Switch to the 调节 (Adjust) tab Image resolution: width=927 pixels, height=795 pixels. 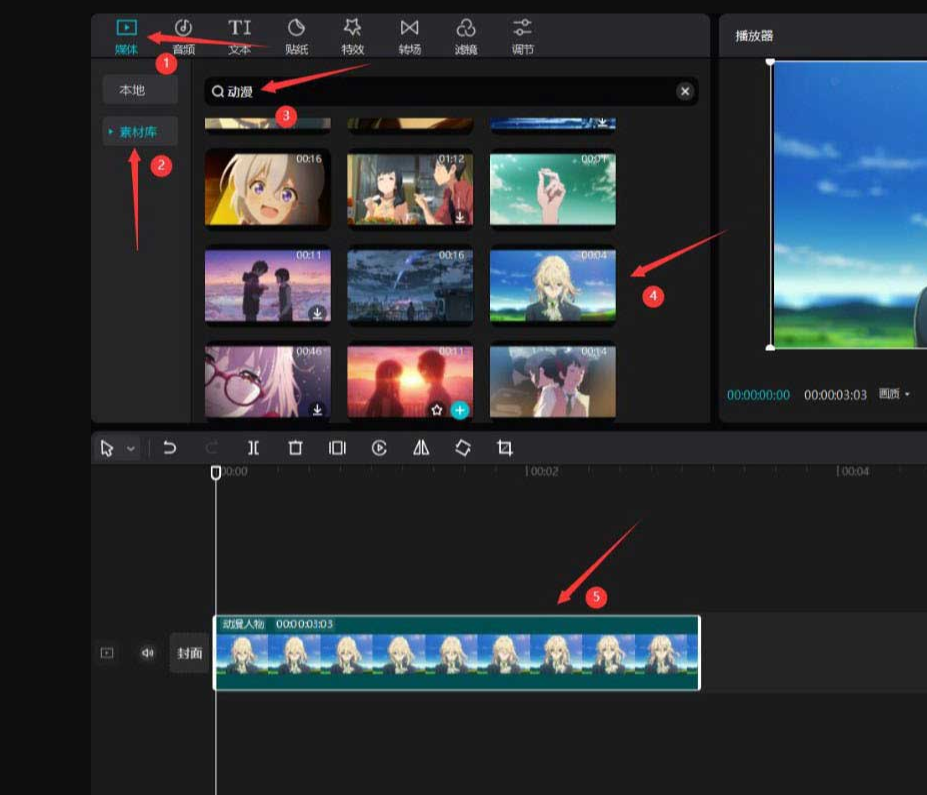pos(523,37)
